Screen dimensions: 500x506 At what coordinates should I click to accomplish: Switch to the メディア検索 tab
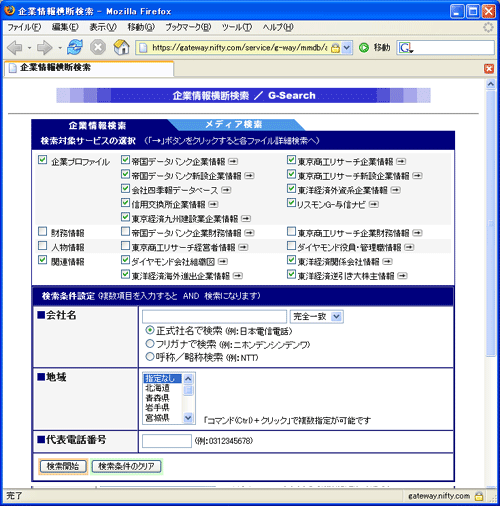[234, 125]
